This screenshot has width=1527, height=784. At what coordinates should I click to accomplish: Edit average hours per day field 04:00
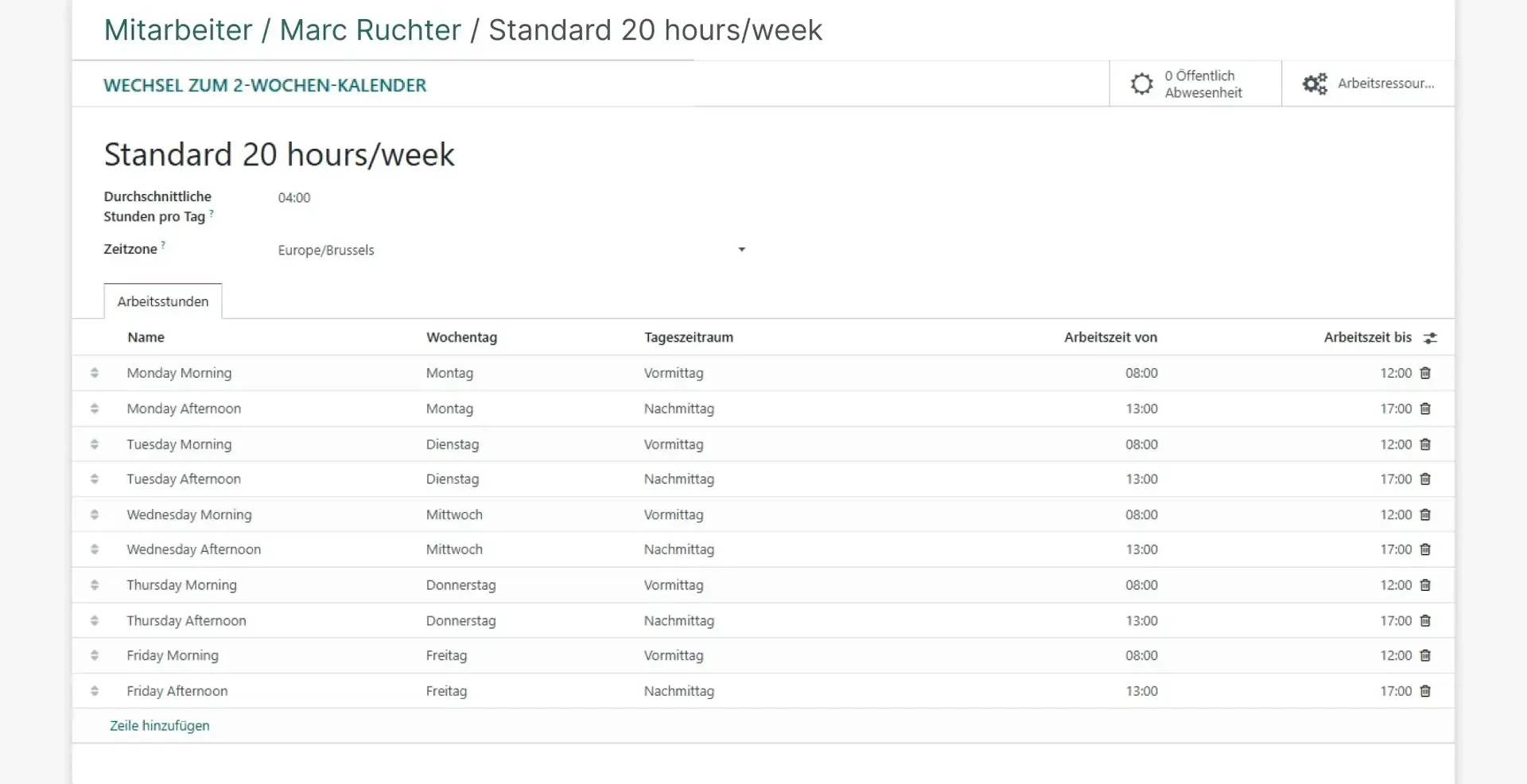pos(294,198)
